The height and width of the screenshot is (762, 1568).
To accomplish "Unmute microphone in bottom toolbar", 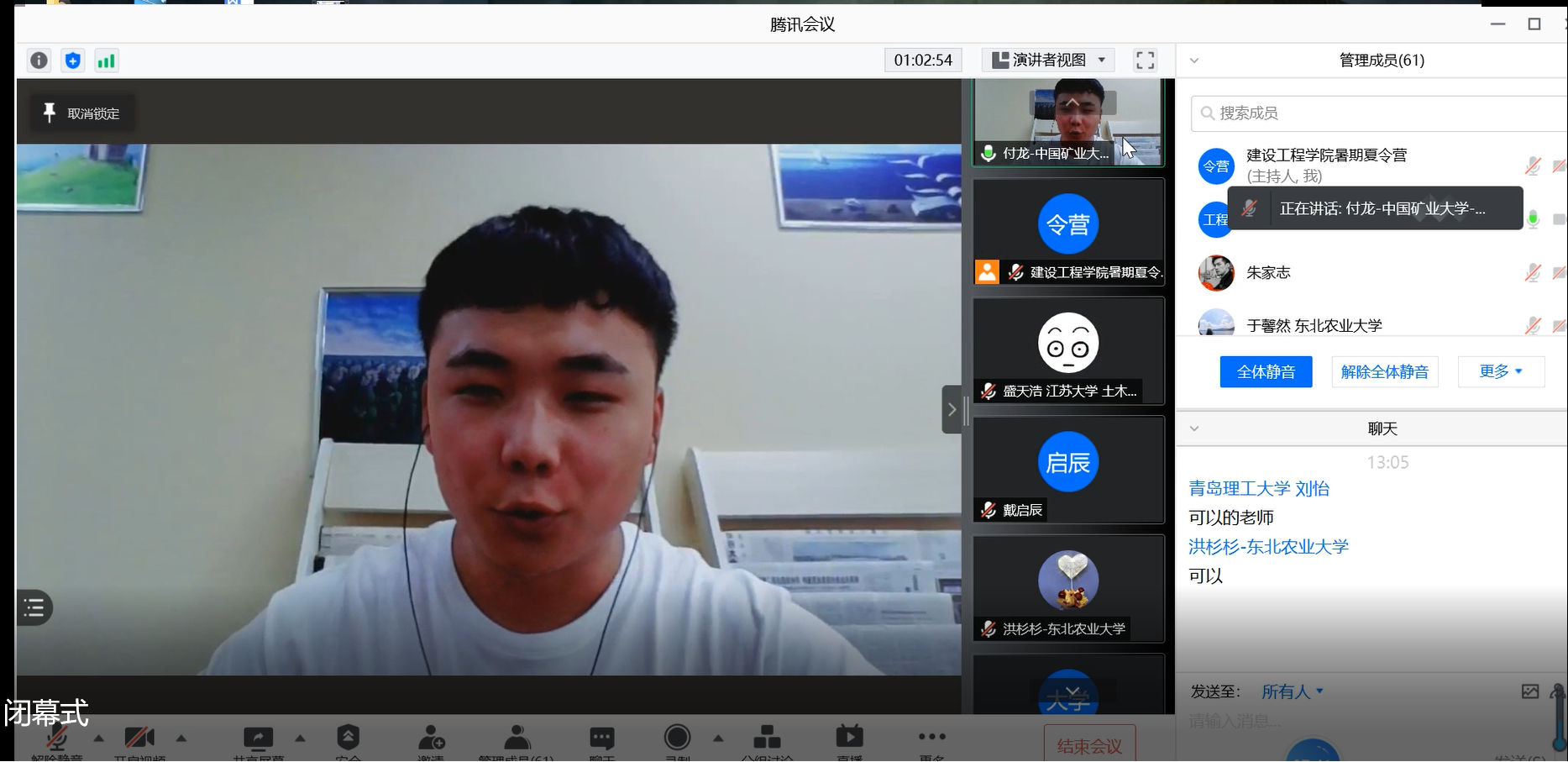I will pos(57,738).
